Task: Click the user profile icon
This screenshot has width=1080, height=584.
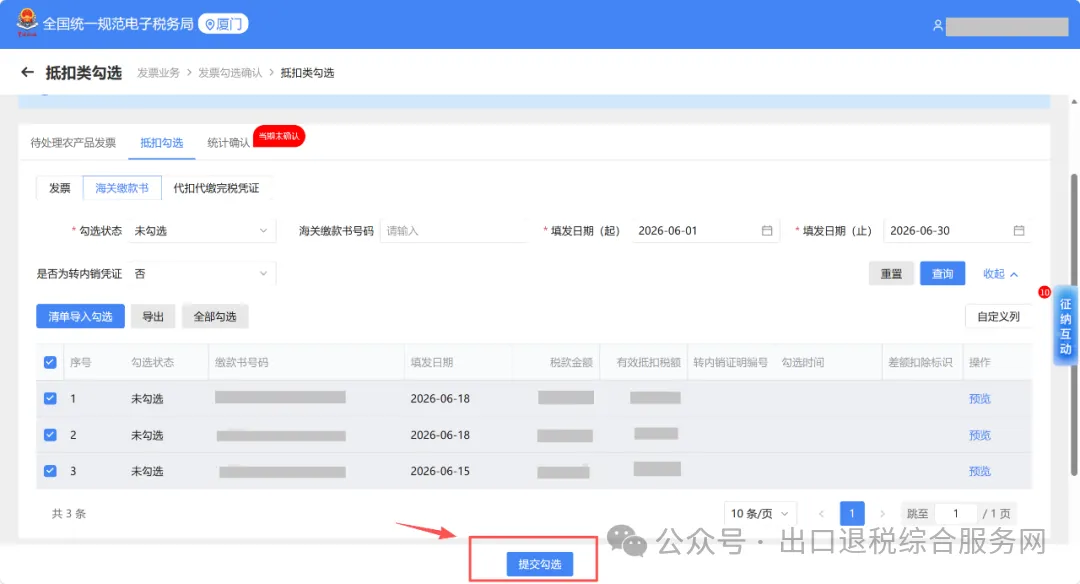Action: 937,25
